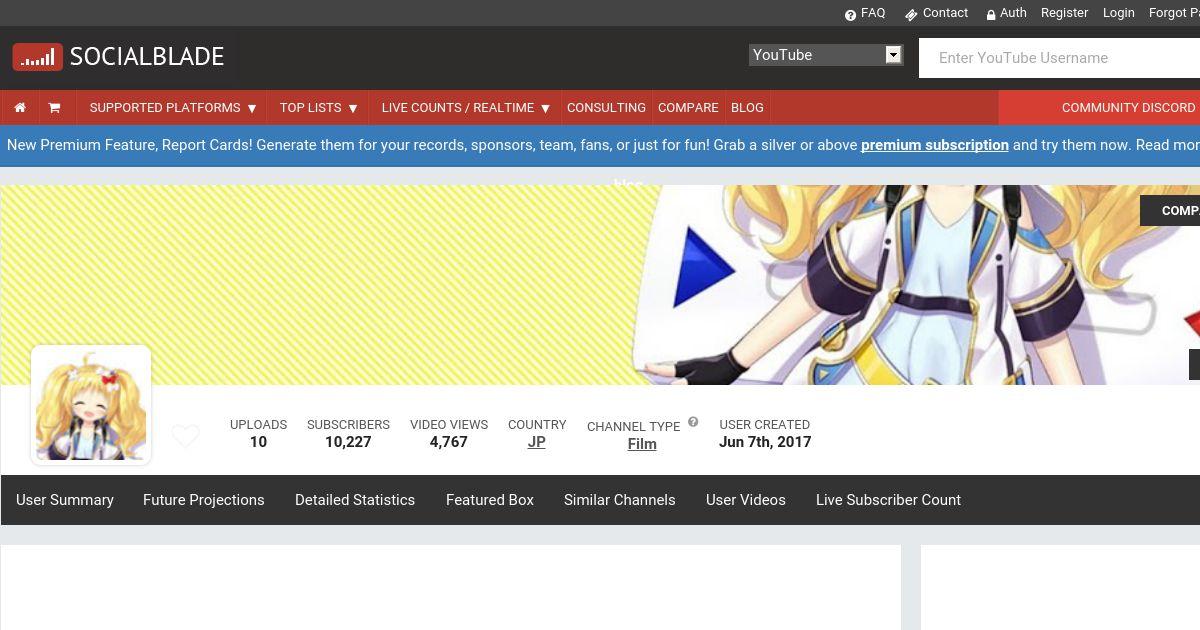The height and width of the screenshot is (630, 1200).
Task: Go to the home icon in red navbar
Action: coord(20,108)
